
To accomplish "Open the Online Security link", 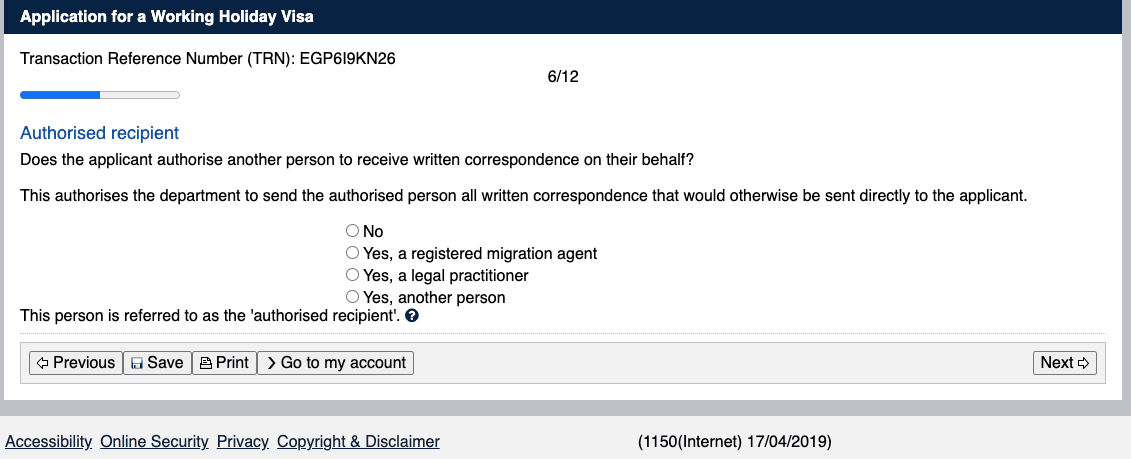I will 154,442.
